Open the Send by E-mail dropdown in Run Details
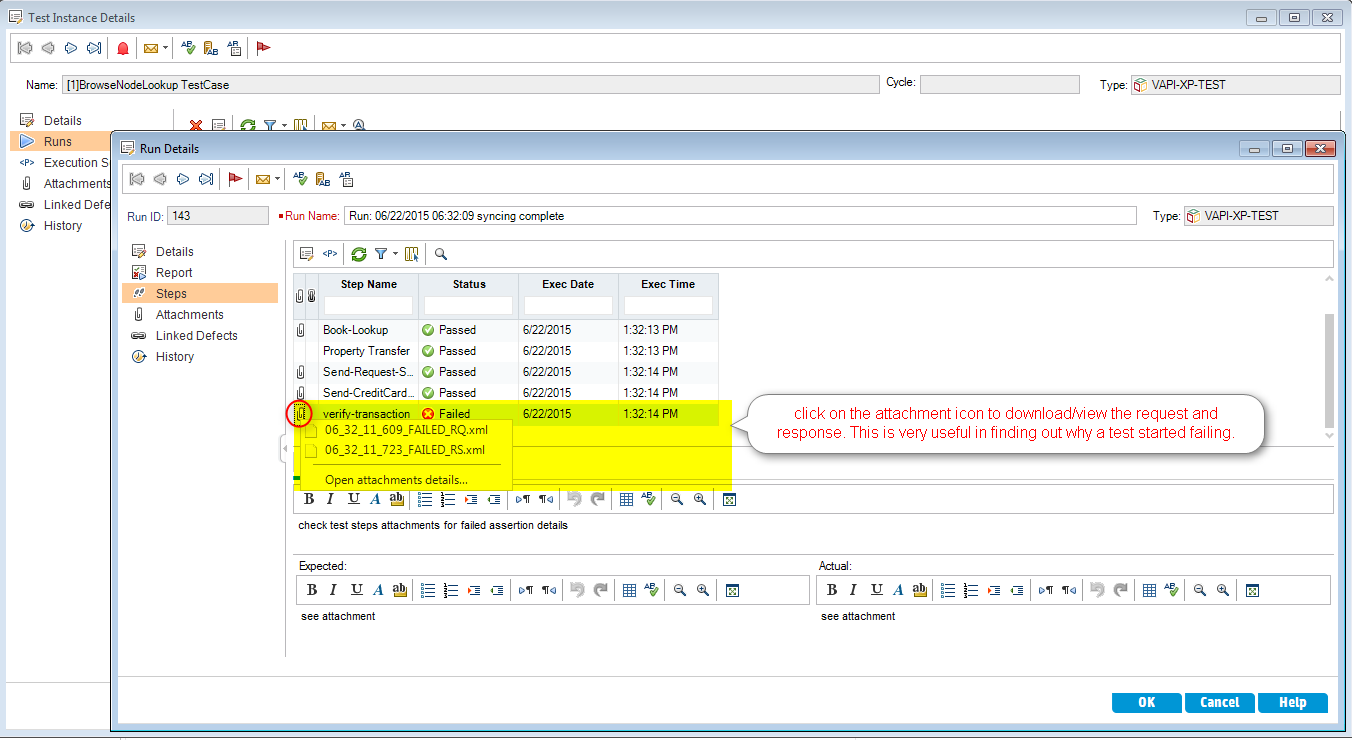Image resolution: width=1352 pixels, height=740 pixels. 277,180
